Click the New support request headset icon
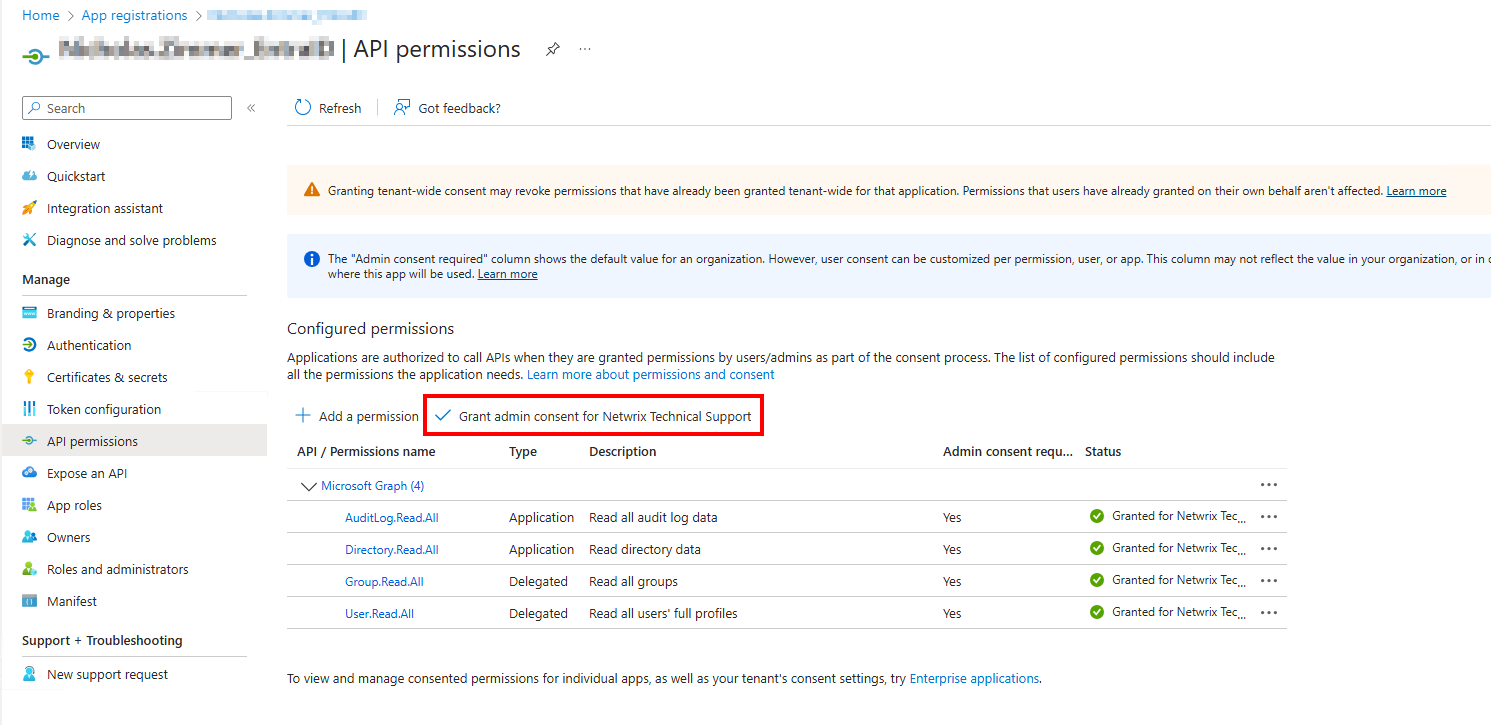The image size is (1491, 725). point(30,674)
